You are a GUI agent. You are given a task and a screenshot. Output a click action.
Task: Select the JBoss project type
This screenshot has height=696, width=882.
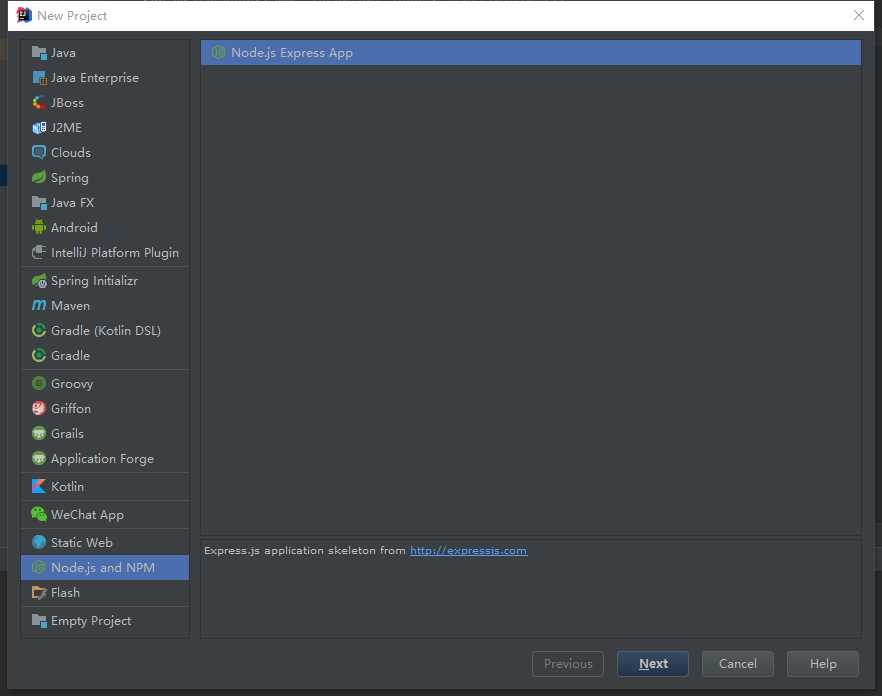65,102
